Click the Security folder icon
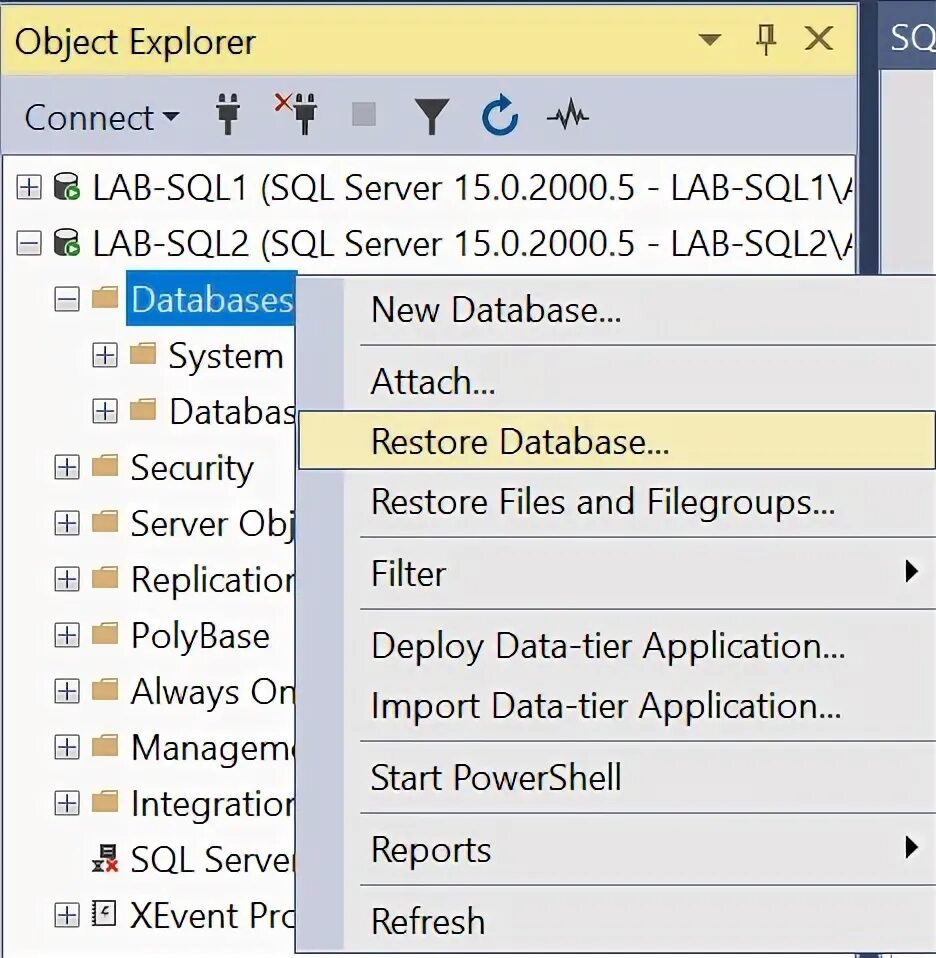Image resolution: width=936 pixels, height=958 pixels. (x=104, y=466)
